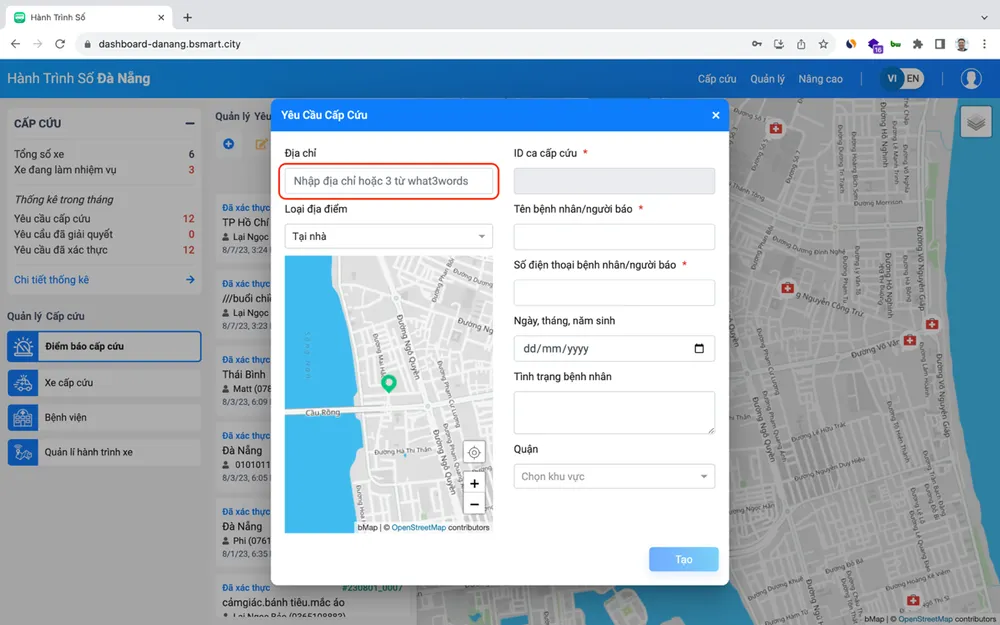The width and height of the screenshot is (1000, 625).
Task: Click the blue add request plus icon
Action: [229, 145]
